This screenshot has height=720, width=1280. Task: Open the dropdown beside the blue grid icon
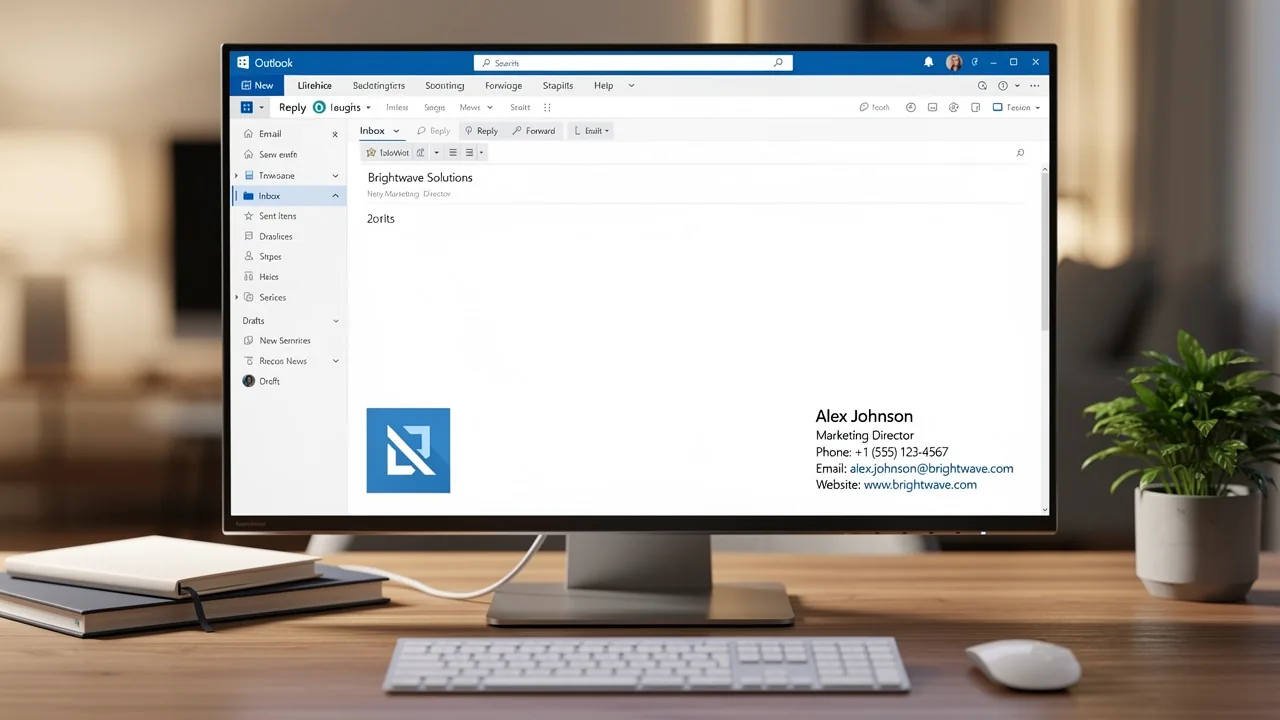(262, 108)
